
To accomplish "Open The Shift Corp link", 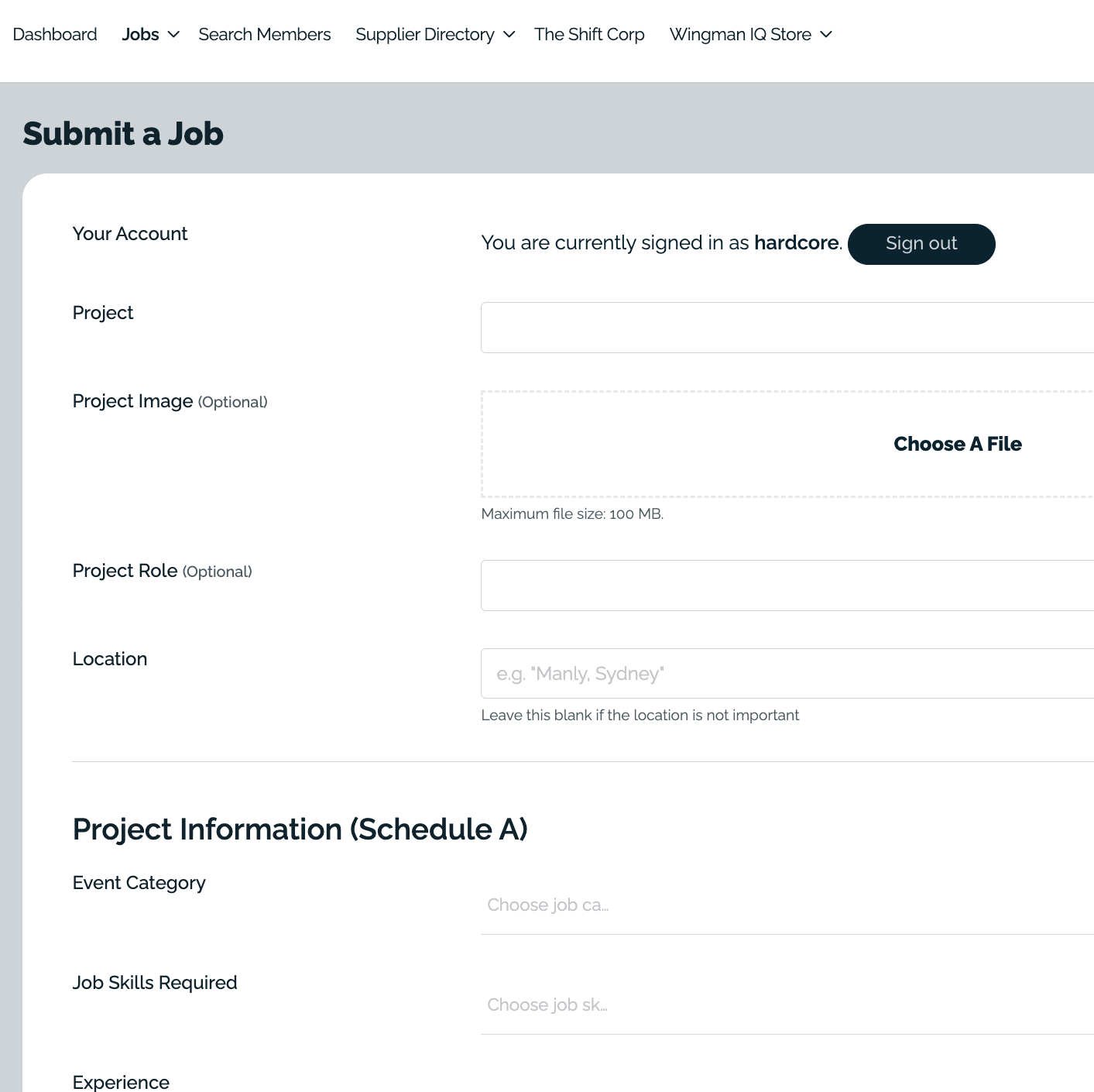I will 589,35.
